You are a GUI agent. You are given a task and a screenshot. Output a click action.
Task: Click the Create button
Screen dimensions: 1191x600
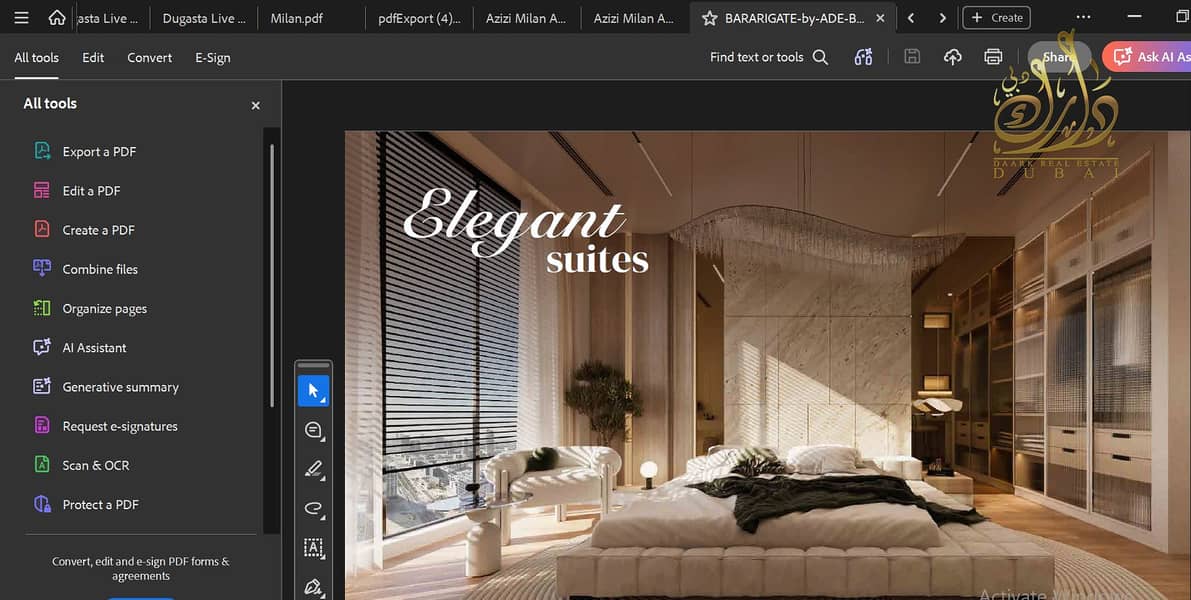point(996,17)
